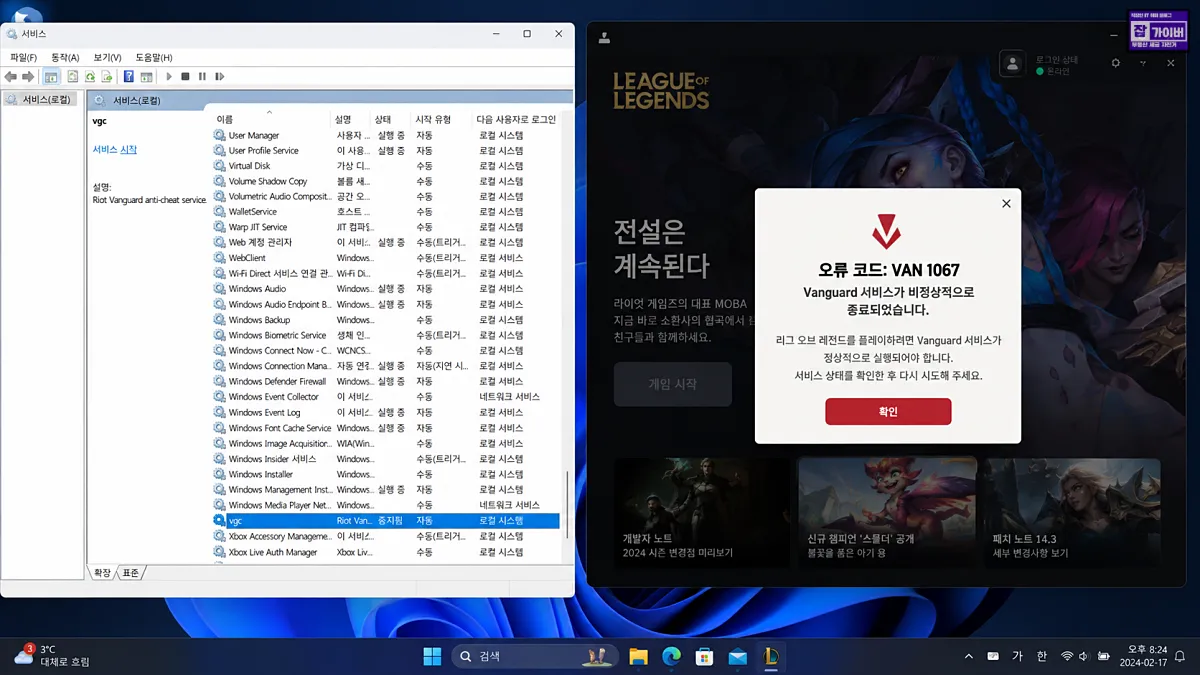Expand the system tray hidden icons chevron
The width and height of the screenshot is (1200, 675).
coord(968,656)
